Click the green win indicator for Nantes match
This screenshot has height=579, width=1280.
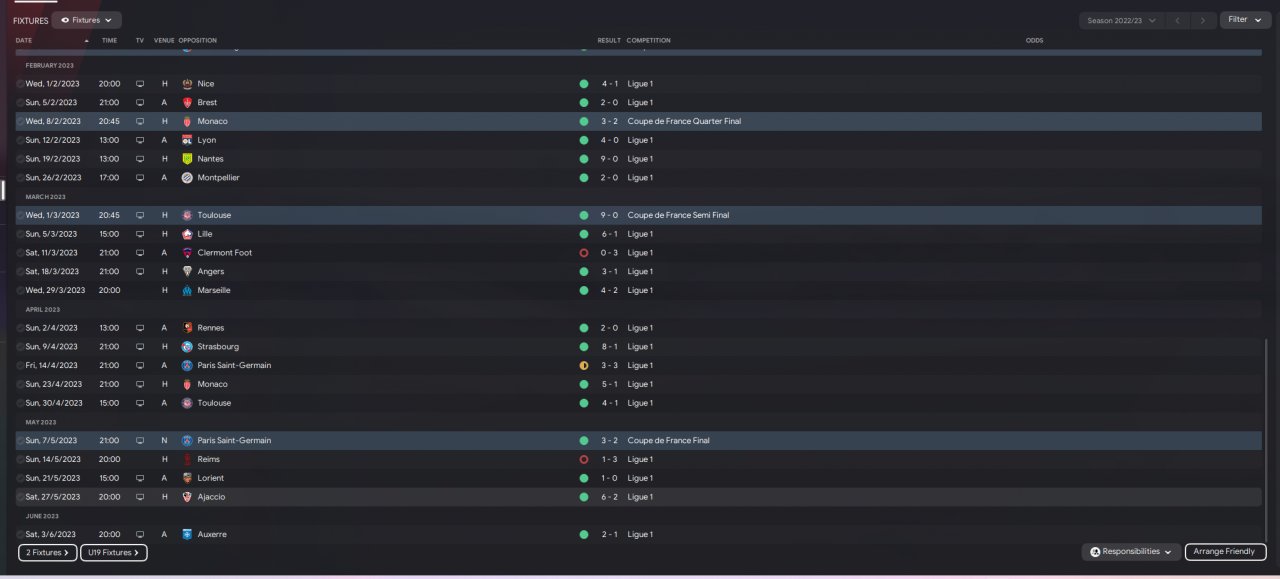(x=584, y=159)
